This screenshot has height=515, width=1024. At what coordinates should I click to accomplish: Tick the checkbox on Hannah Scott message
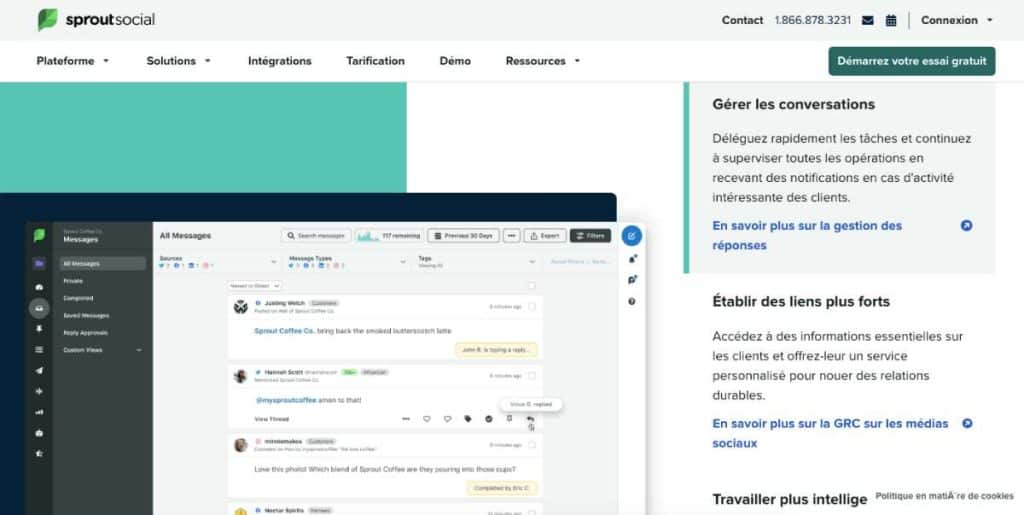pyautogui.click(x=532, y=375)
